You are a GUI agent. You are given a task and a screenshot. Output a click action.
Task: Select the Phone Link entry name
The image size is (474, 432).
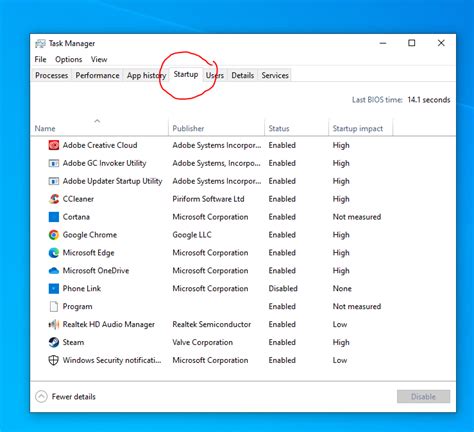click(82, 289)
